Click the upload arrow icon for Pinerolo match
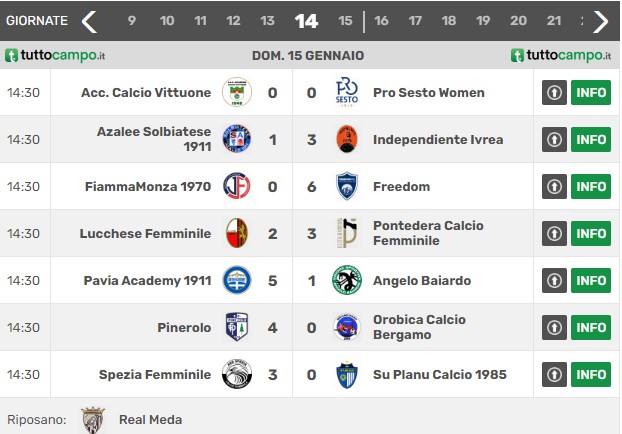622x434 pixels. tap(554, 327)
